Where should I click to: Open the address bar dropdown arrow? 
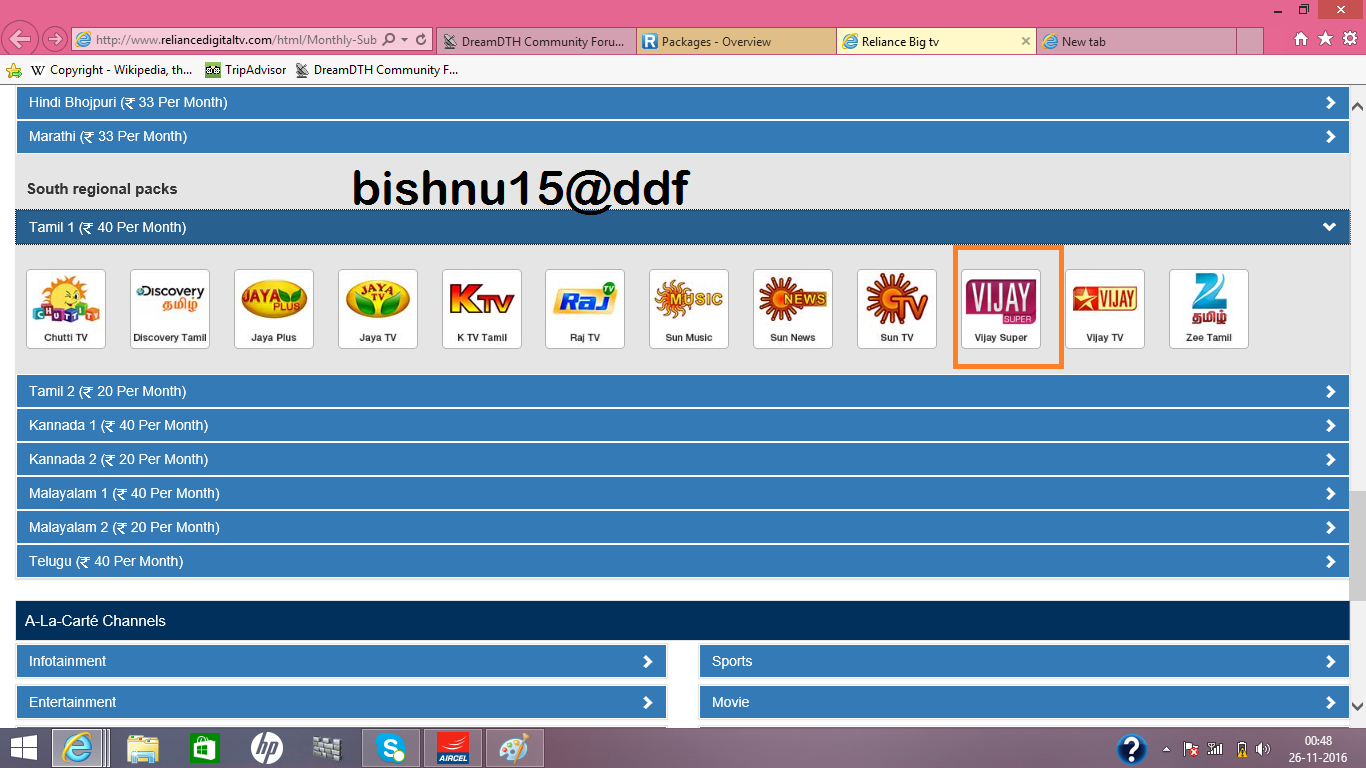coord(404,40)
